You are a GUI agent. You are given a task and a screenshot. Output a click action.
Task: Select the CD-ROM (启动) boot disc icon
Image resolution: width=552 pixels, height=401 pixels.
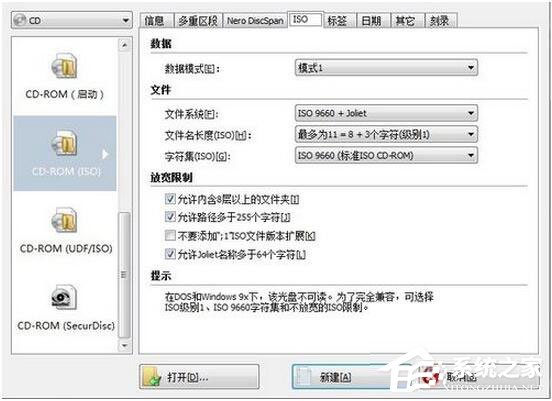64,66
